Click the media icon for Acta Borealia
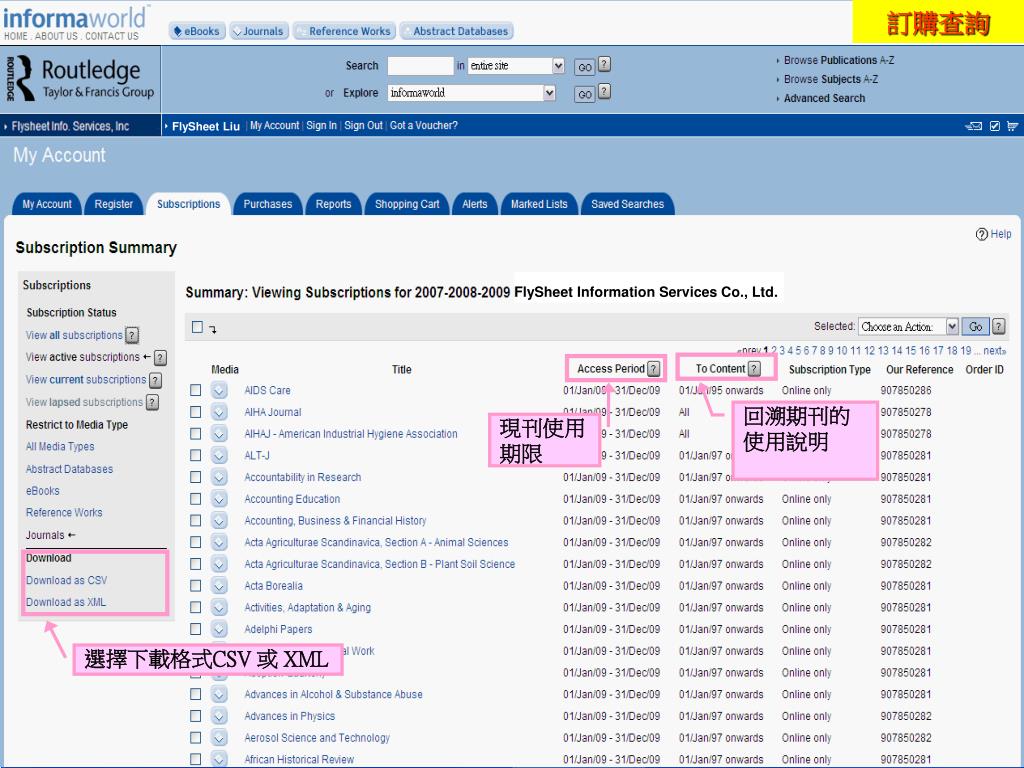Viewport: 1024px width, 768px height. point(219,586)
